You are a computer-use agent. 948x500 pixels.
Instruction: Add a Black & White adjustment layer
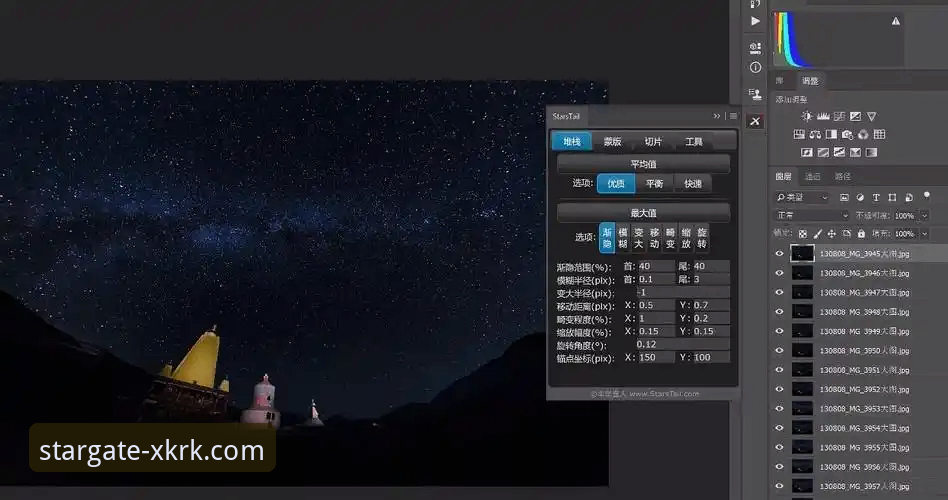(831, 134)
